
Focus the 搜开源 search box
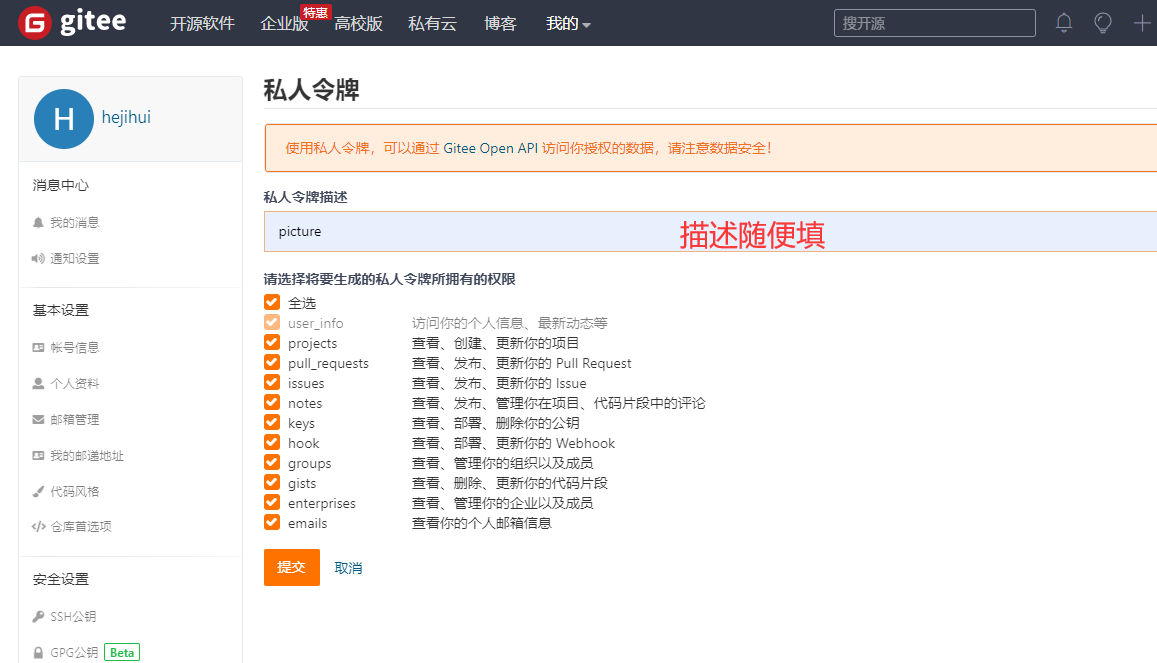pyautogui.click(x=934, y=23)
